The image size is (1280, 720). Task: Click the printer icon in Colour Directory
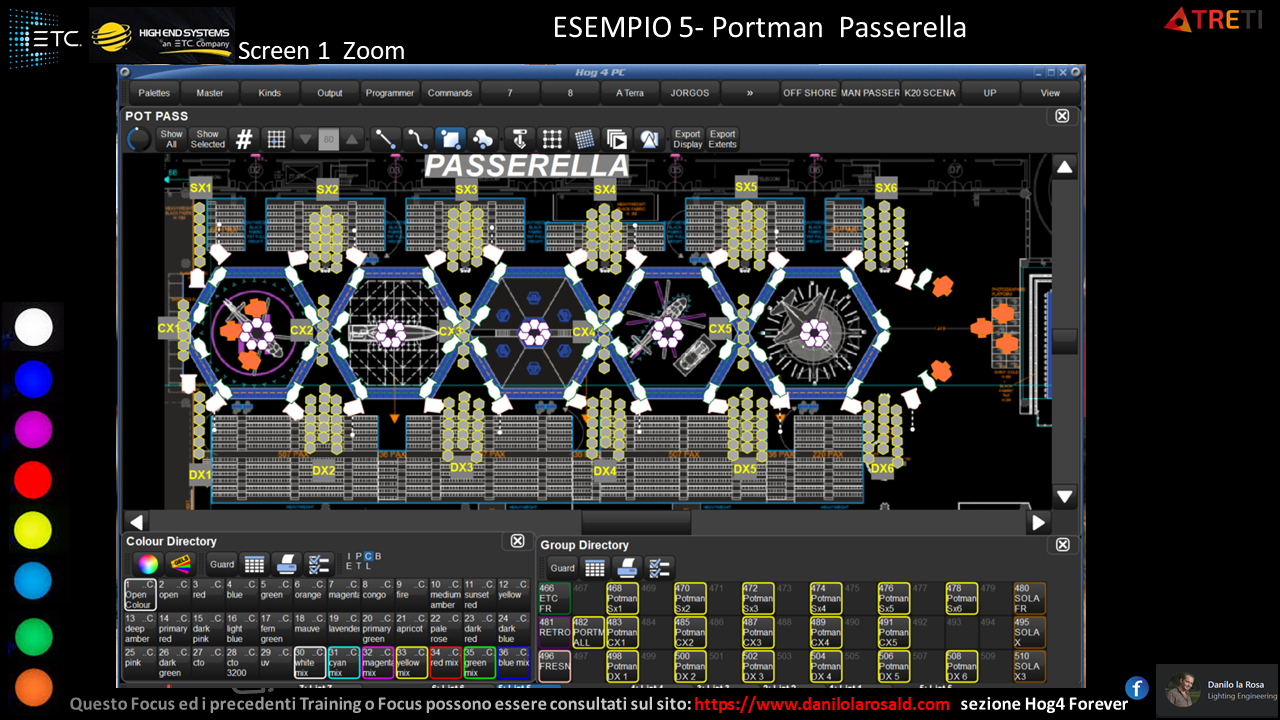coord(286,564)
